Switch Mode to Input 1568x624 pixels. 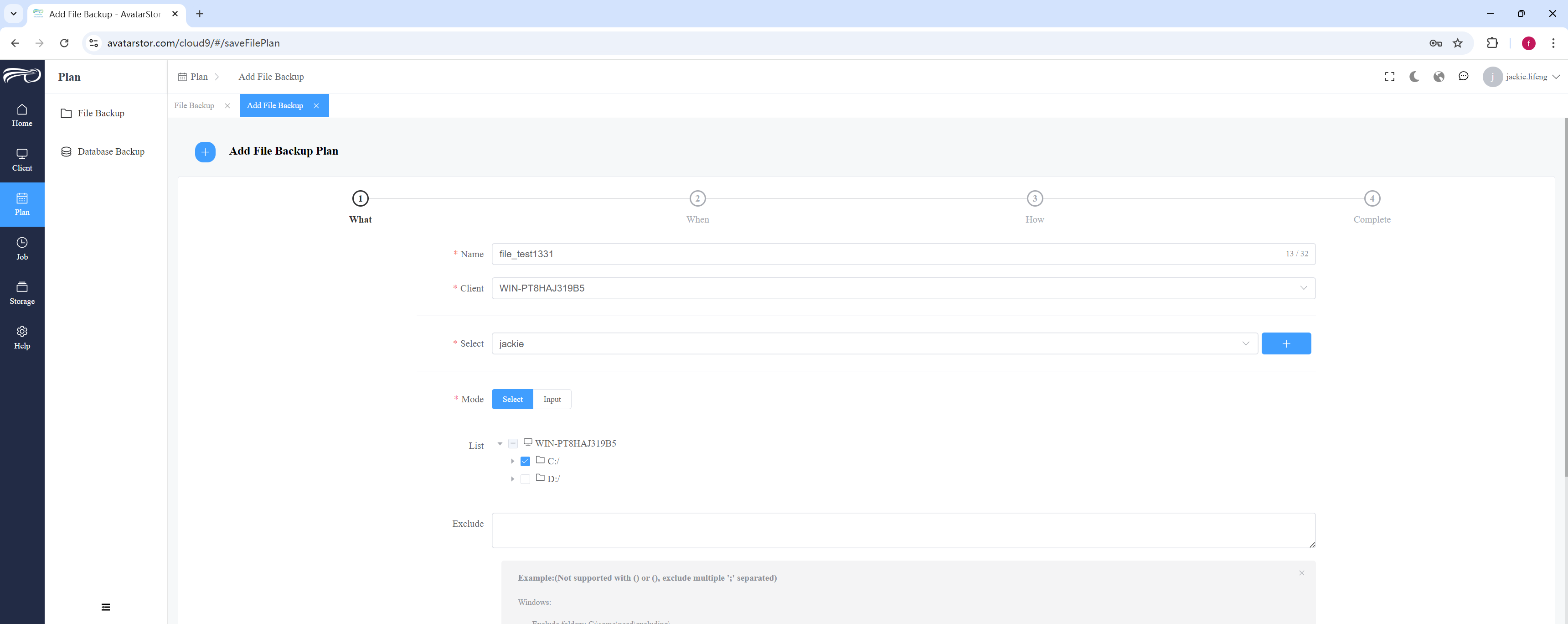click(x=552, y=399)
